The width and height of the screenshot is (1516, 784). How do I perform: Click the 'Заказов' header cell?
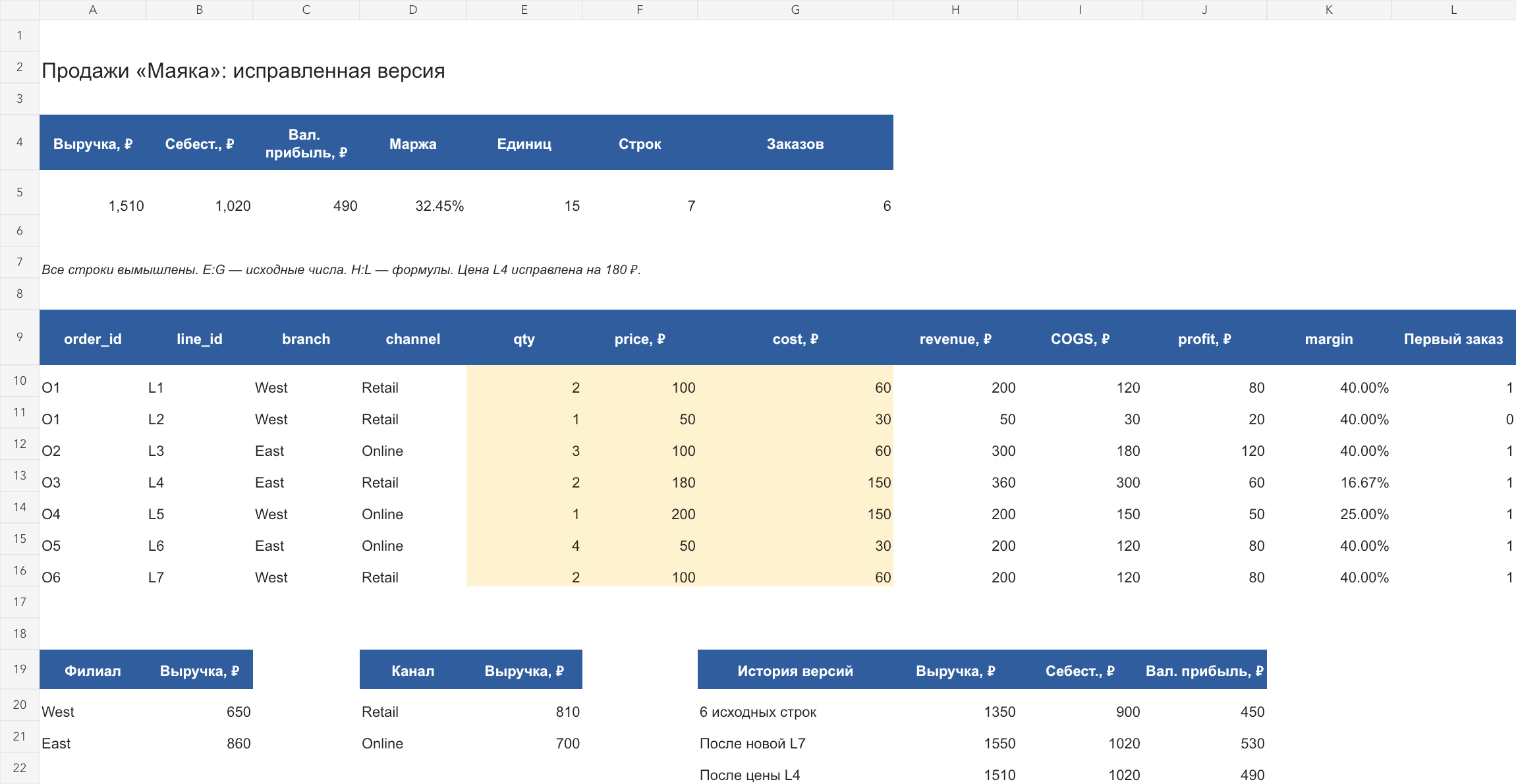[x=795, y=144]
